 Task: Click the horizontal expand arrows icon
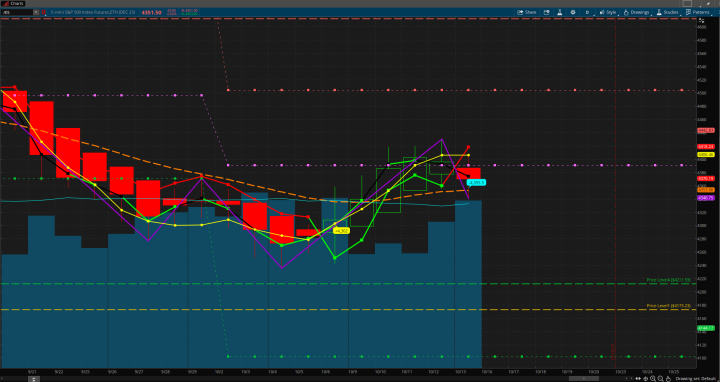click(x=638, y=378)
